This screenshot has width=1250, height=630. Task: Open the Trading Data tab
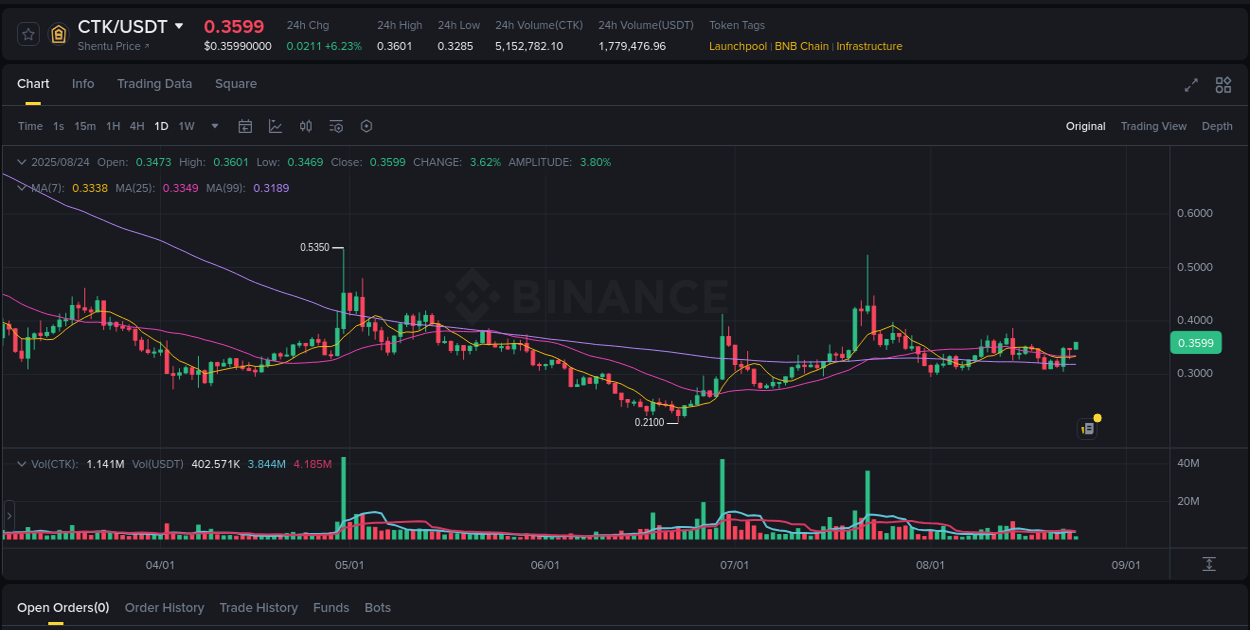click(154, 84)
